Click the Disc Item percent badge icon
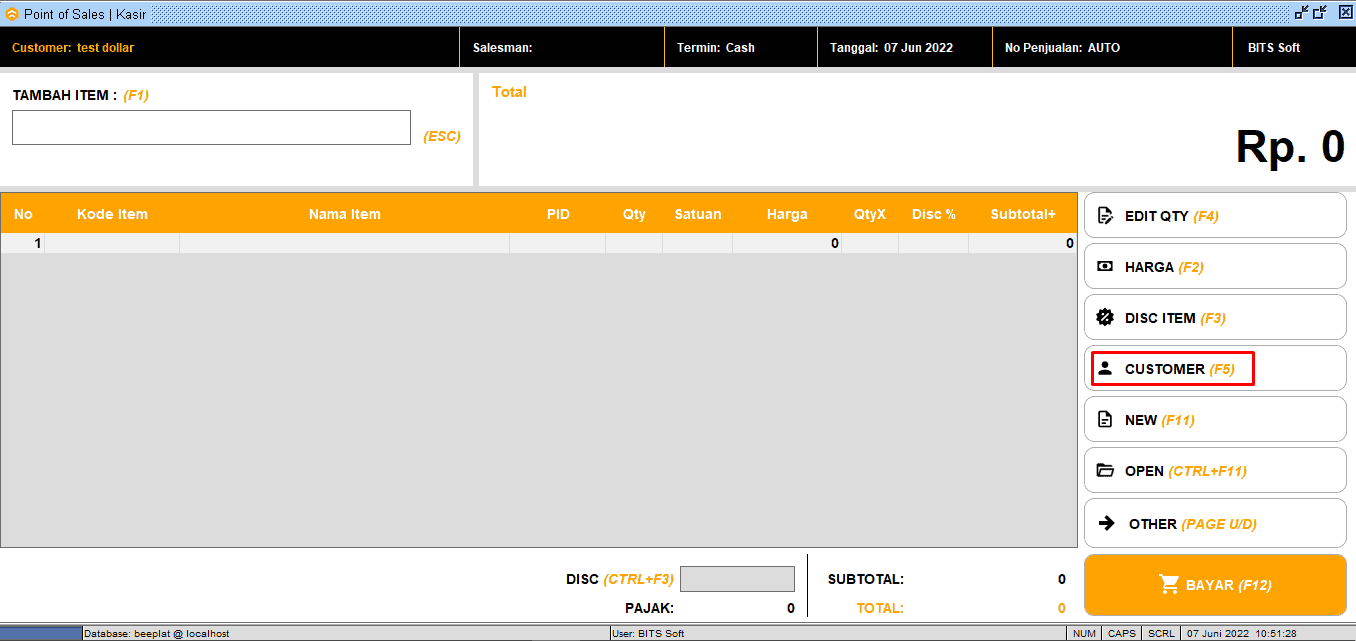Viewport: 1356px width, 641px height. 1105,318
